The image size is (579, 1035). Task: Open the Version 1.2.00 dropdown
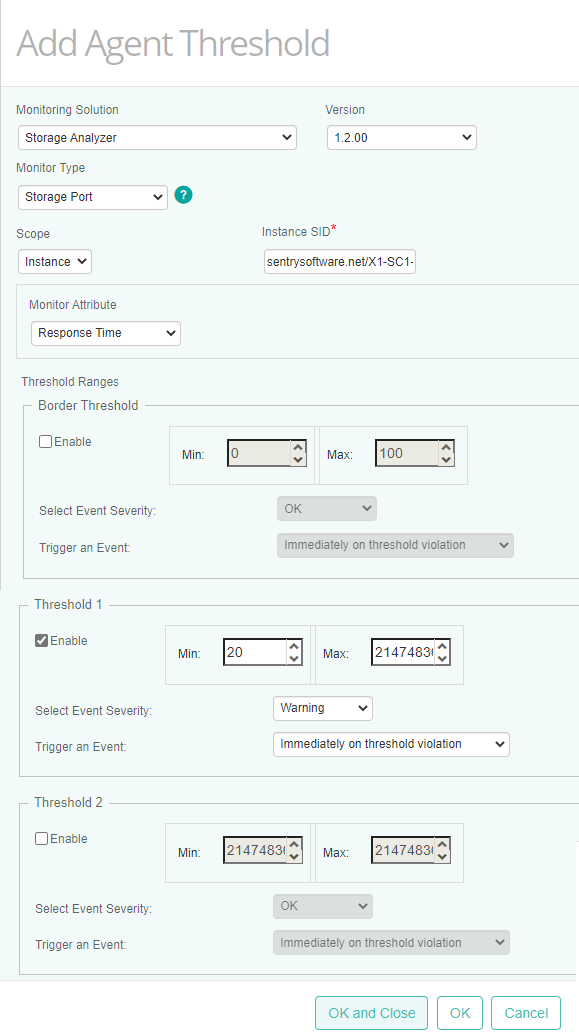coord(401,138)
